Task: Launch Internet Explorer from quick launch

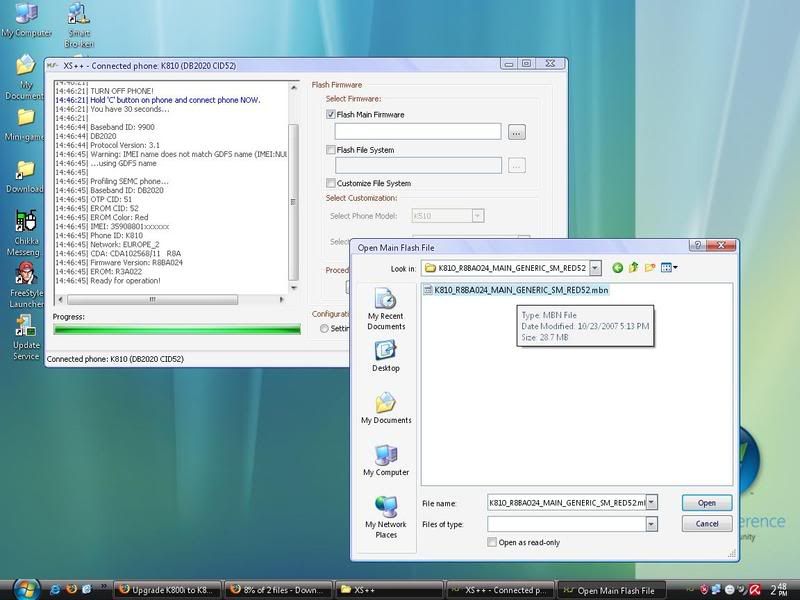Action: pyautogui.click(x=55, y=590)
